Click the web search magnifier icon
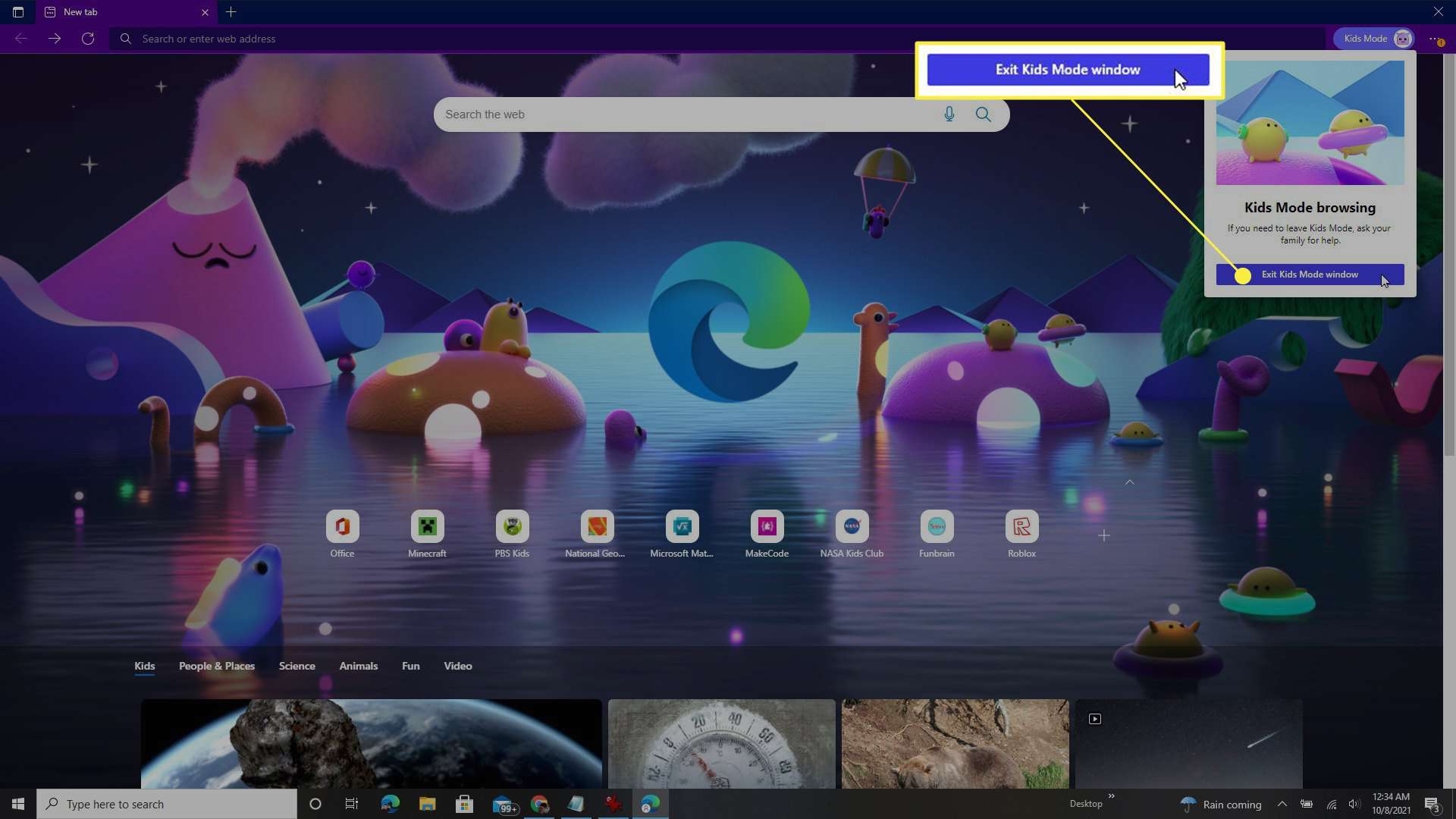 984,115
